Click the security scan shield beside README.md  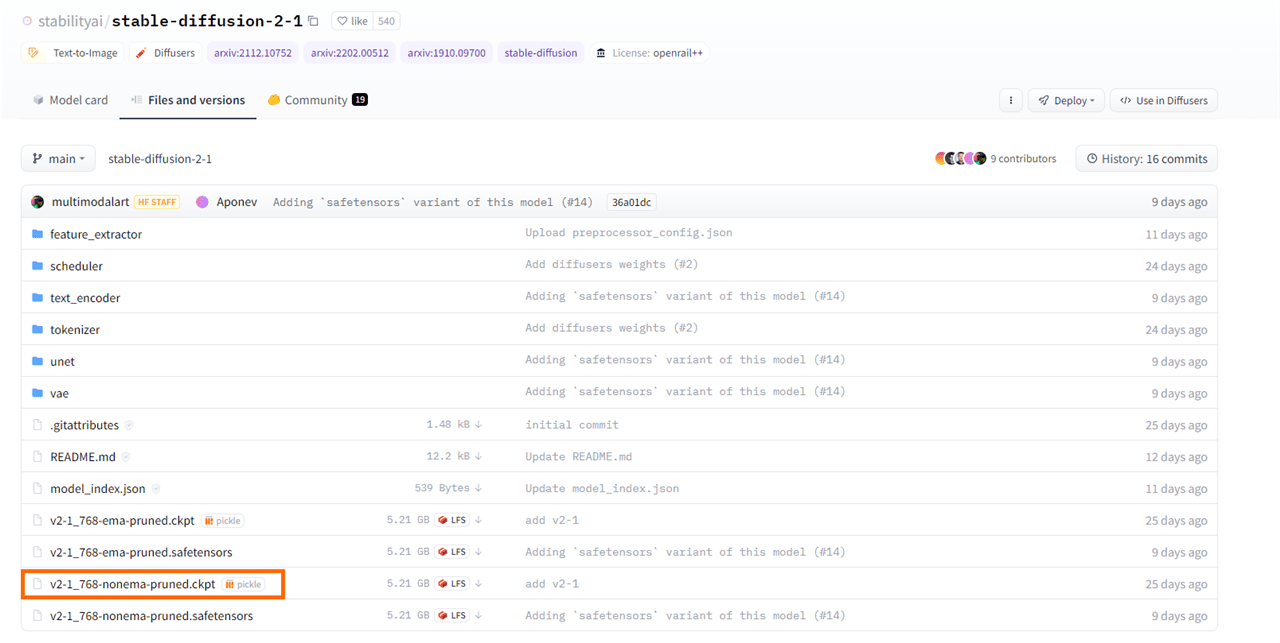point(126,457)
